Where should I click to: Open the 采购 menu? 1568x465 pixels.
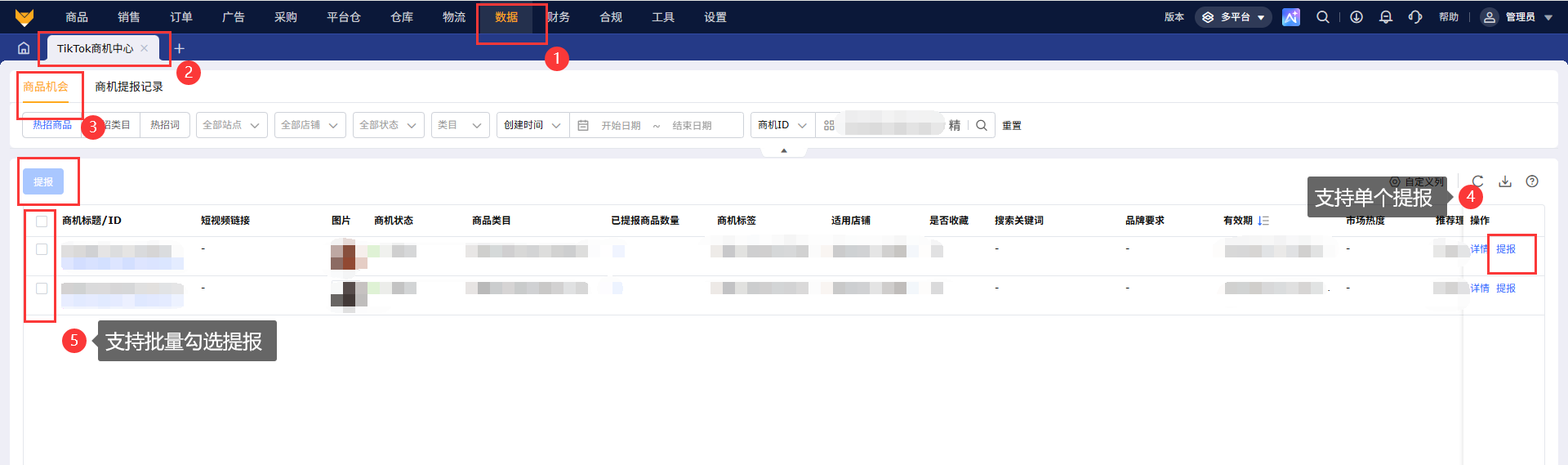[x=286, y=17]
